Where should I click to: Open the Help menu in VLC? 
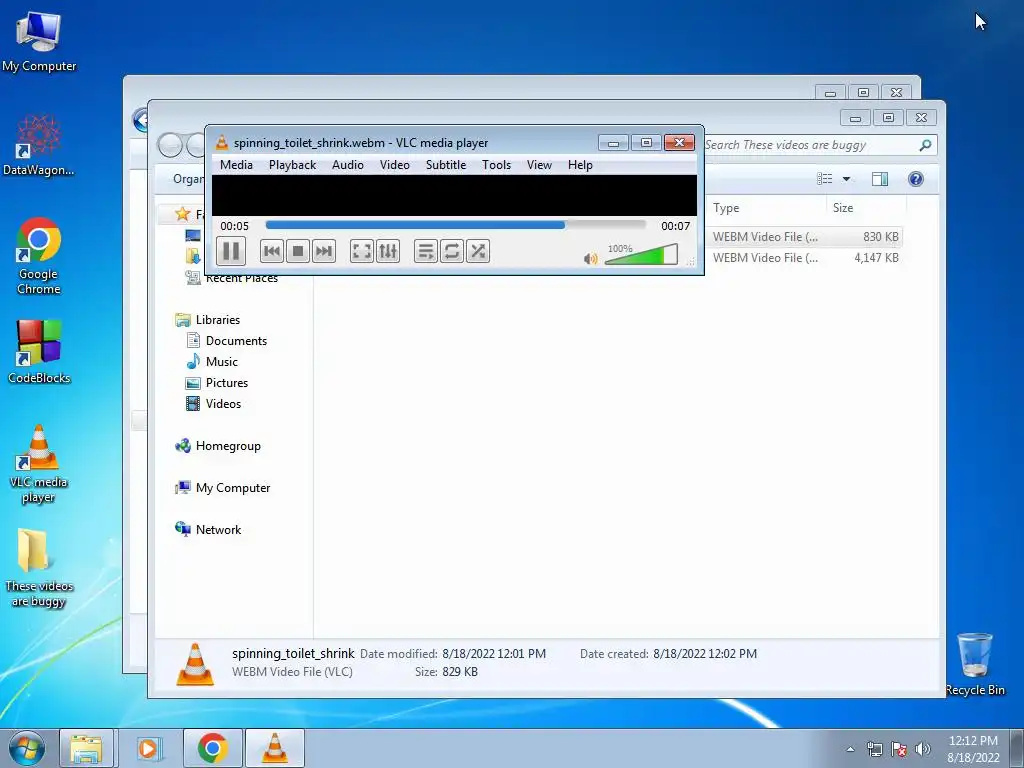[x=580, y=165]
